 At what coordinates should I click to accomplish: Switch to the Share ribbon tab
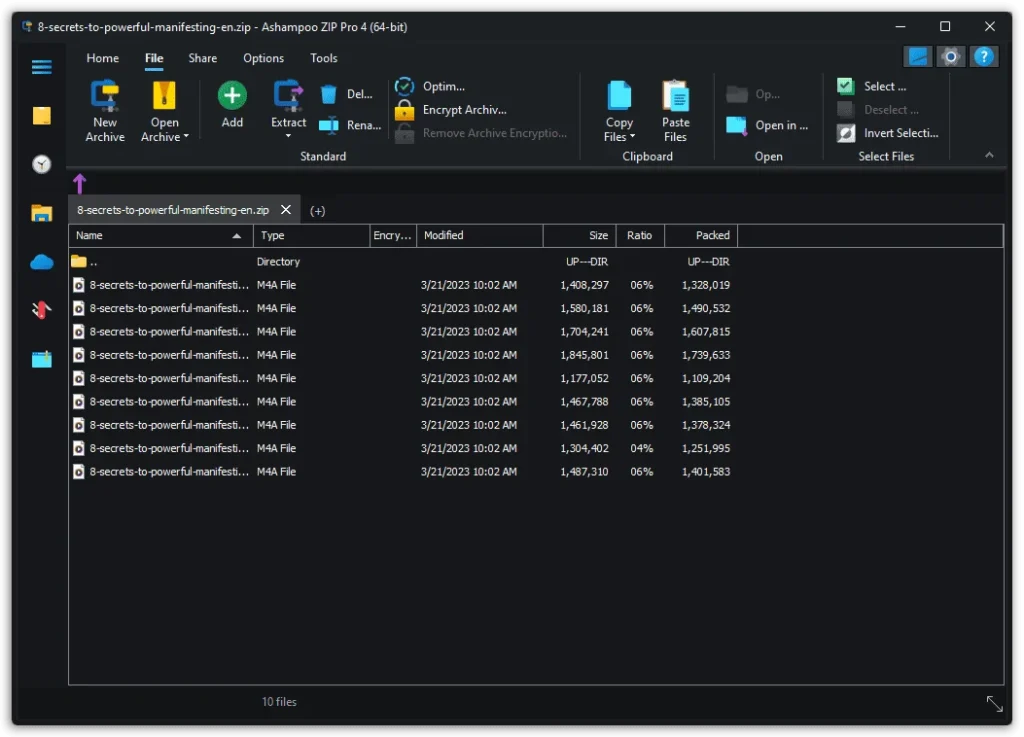pyautogui.click(x=202, y=58)
